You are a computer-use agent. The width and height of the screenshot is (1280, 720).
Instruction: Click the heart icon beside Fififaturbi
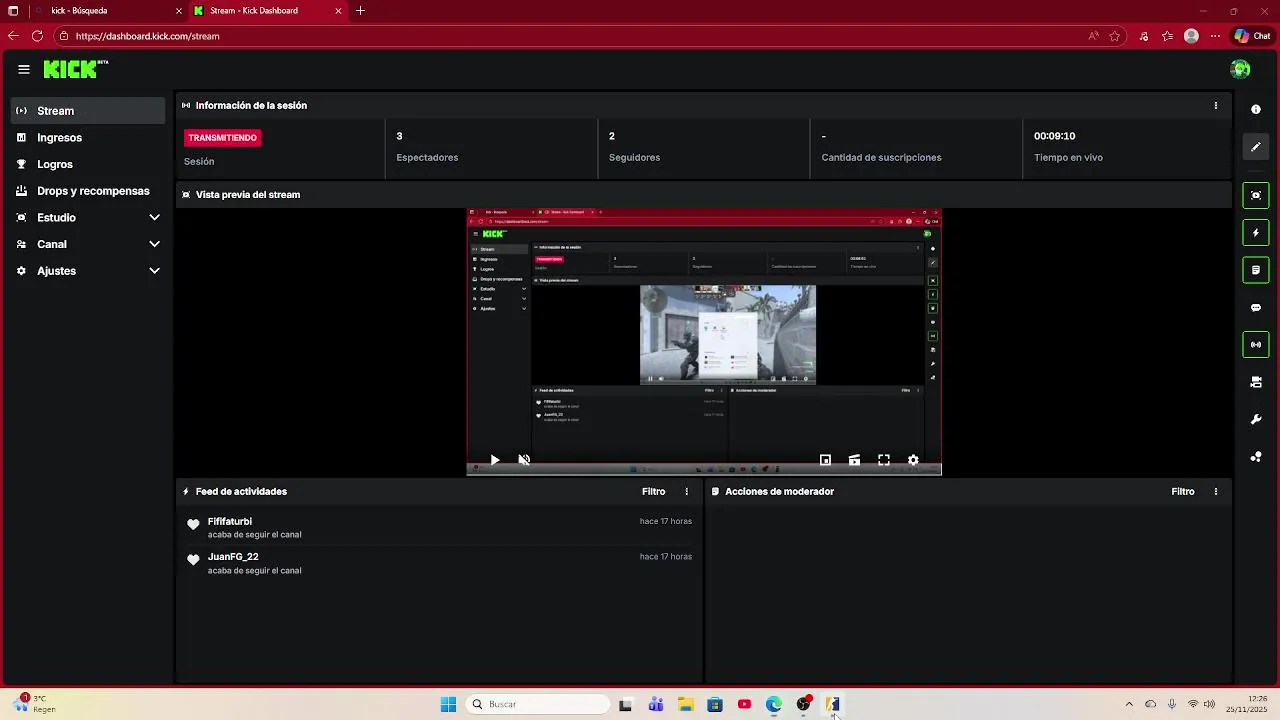click(193, 524)
